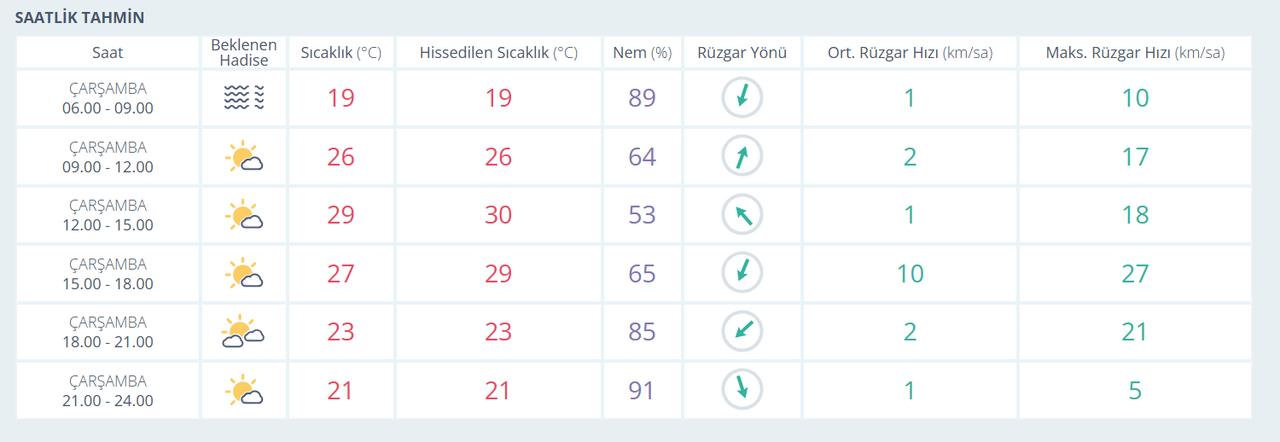Click wind direction arrow for 12.00 - 15.00
Viewport: 1280px width, 442px height.
[742, 215]
